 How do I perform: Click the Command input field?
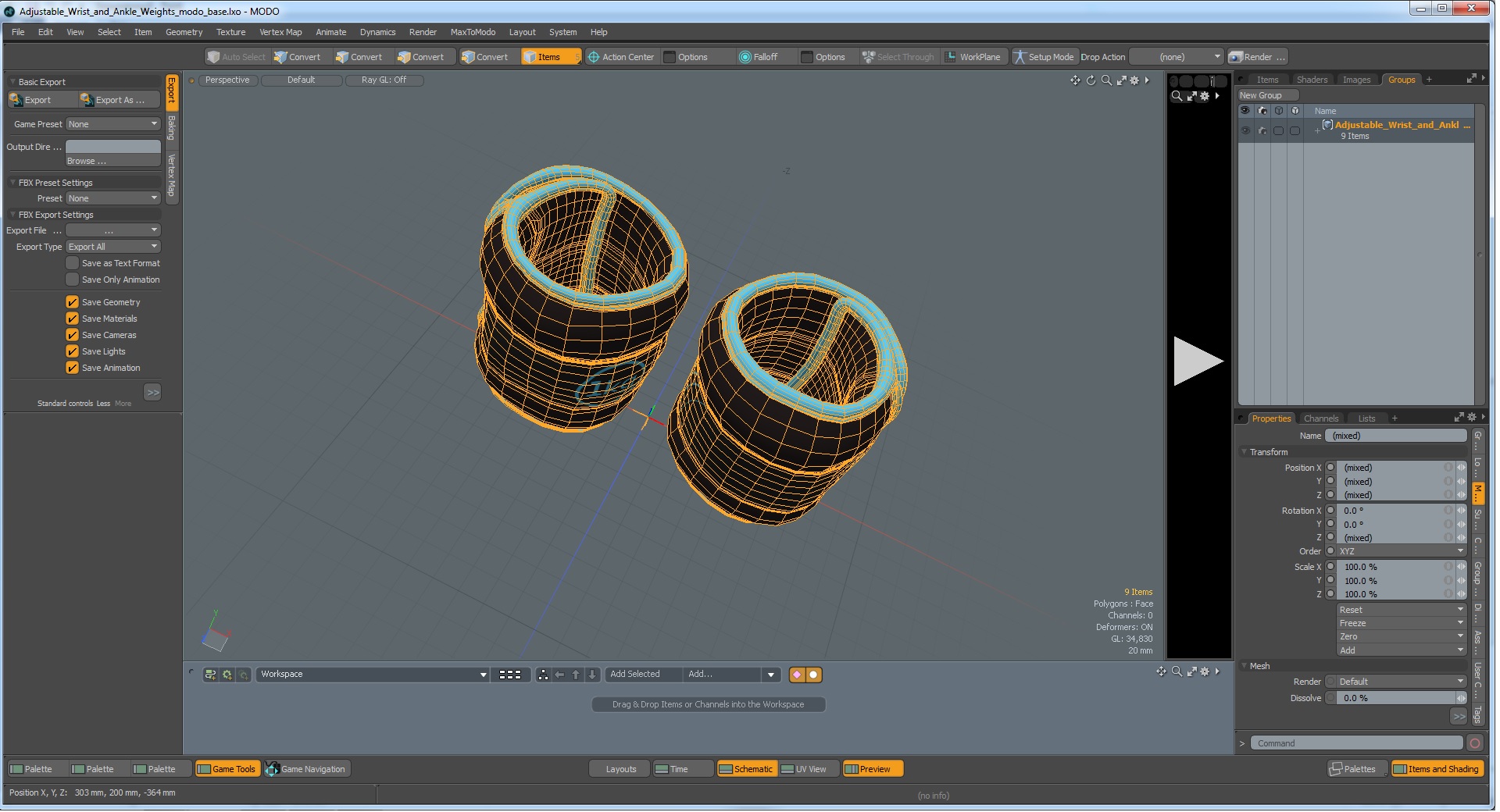(1357, 743)
